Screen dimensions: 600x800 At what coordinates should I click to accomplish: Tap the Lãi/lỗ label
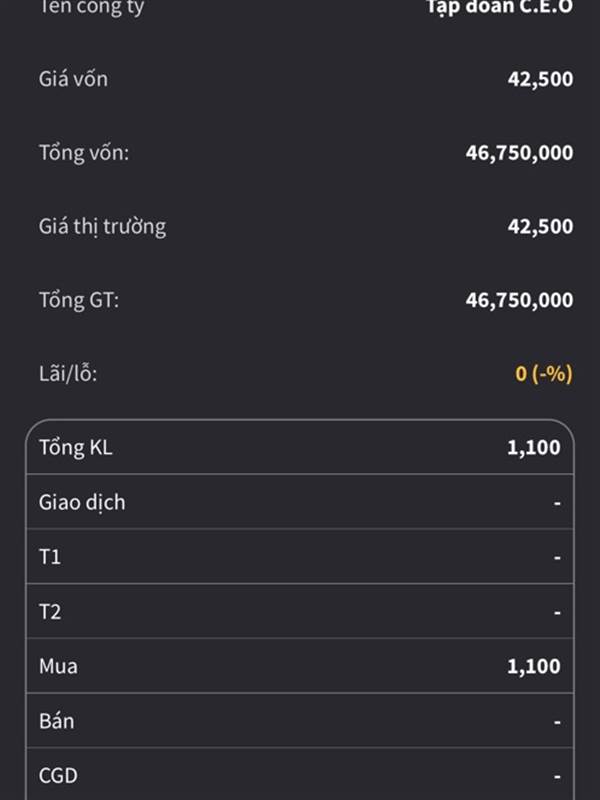click(68, 373)
